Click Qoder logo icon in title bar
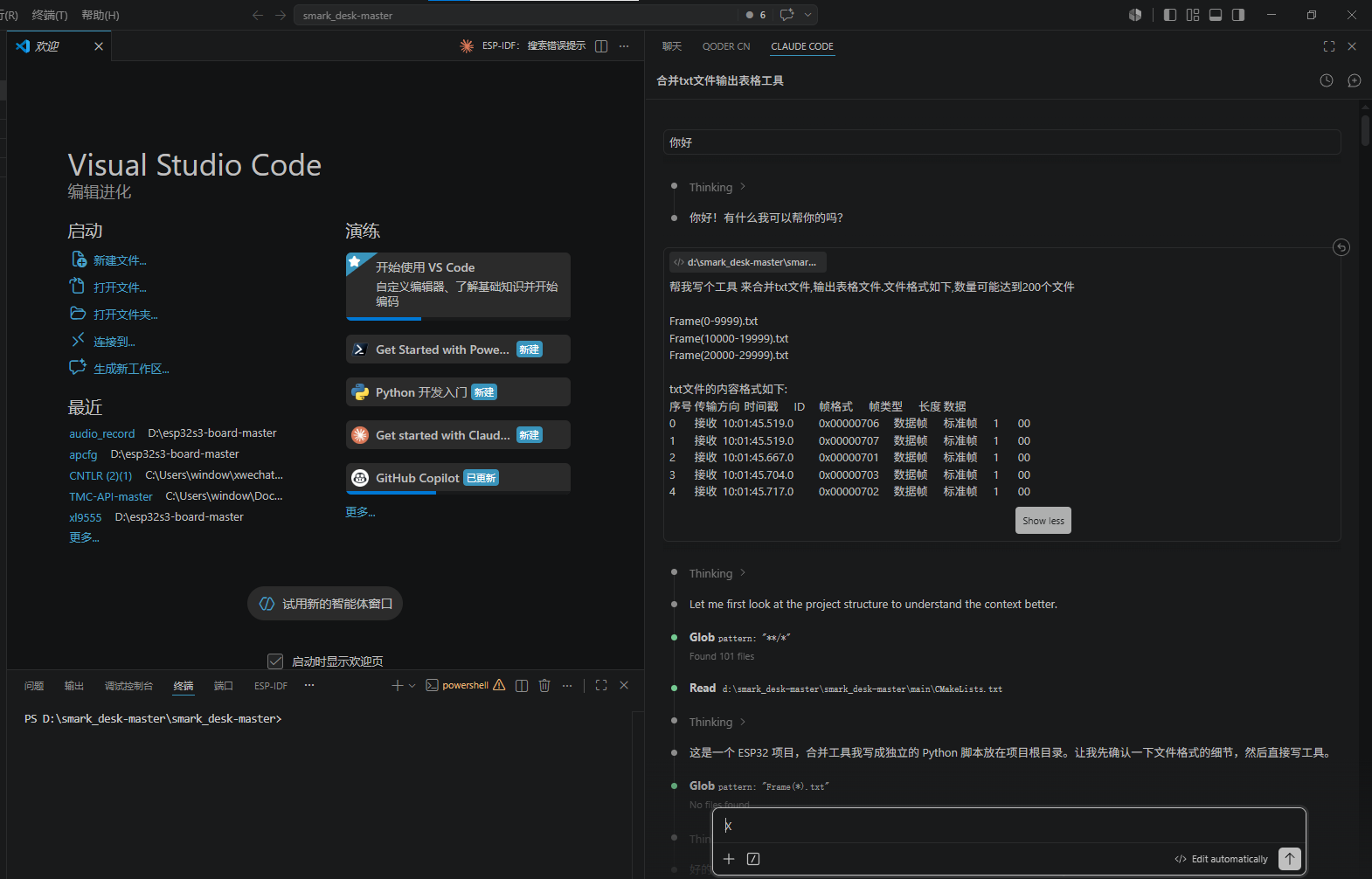Screen dimensions: 1372x879 coord(1135,15)
